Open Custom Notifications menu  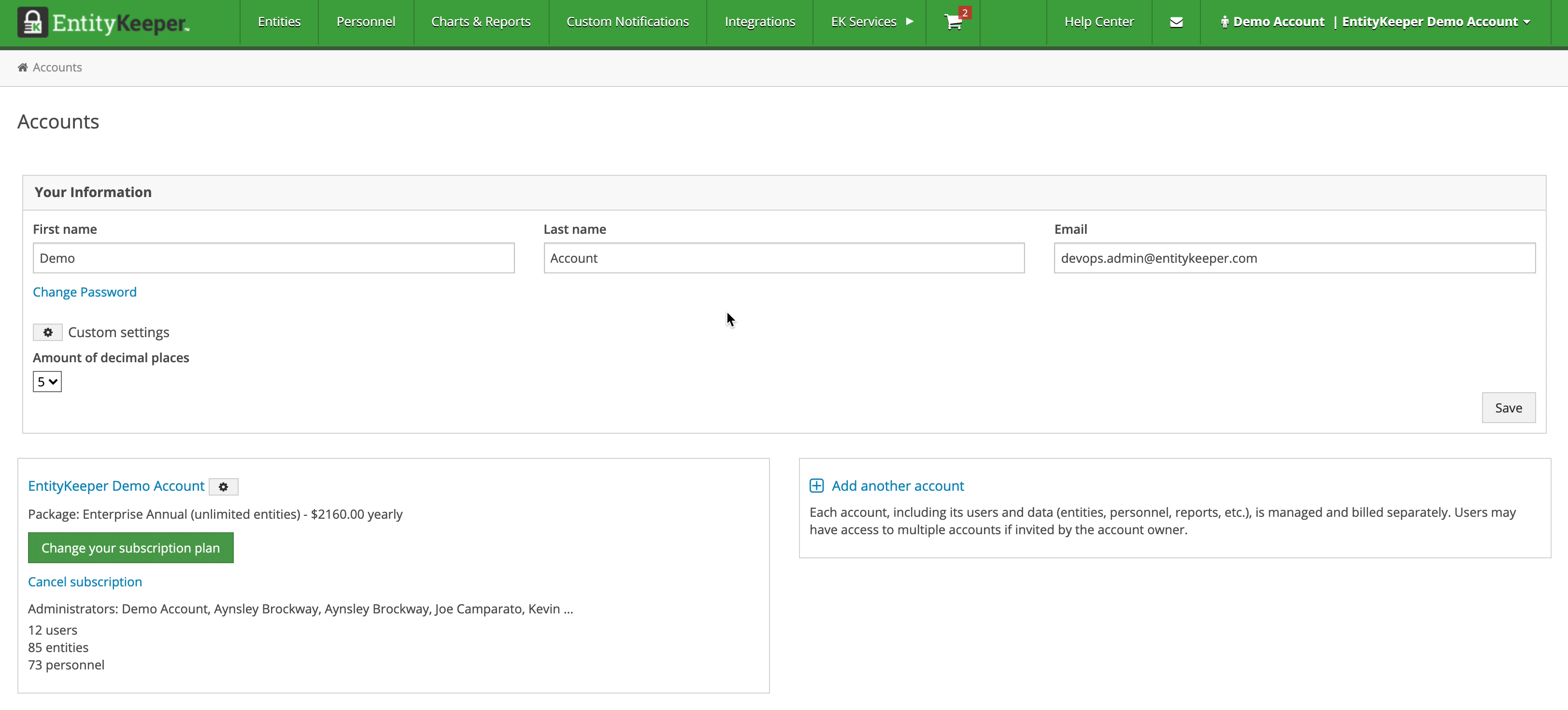click(627, 22)
